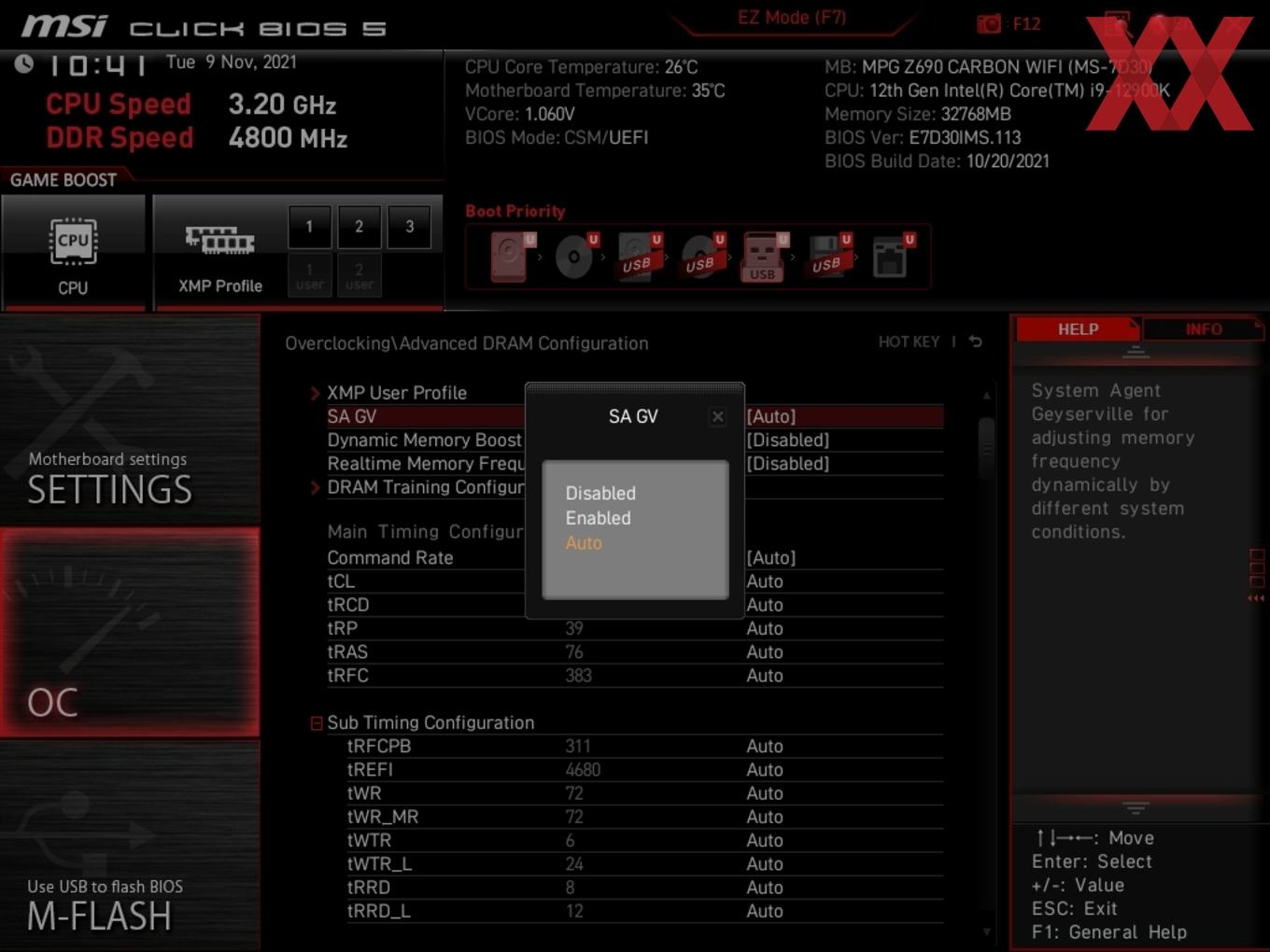
Task: Click the tRFCPB Auto value field
Action: 765,746
